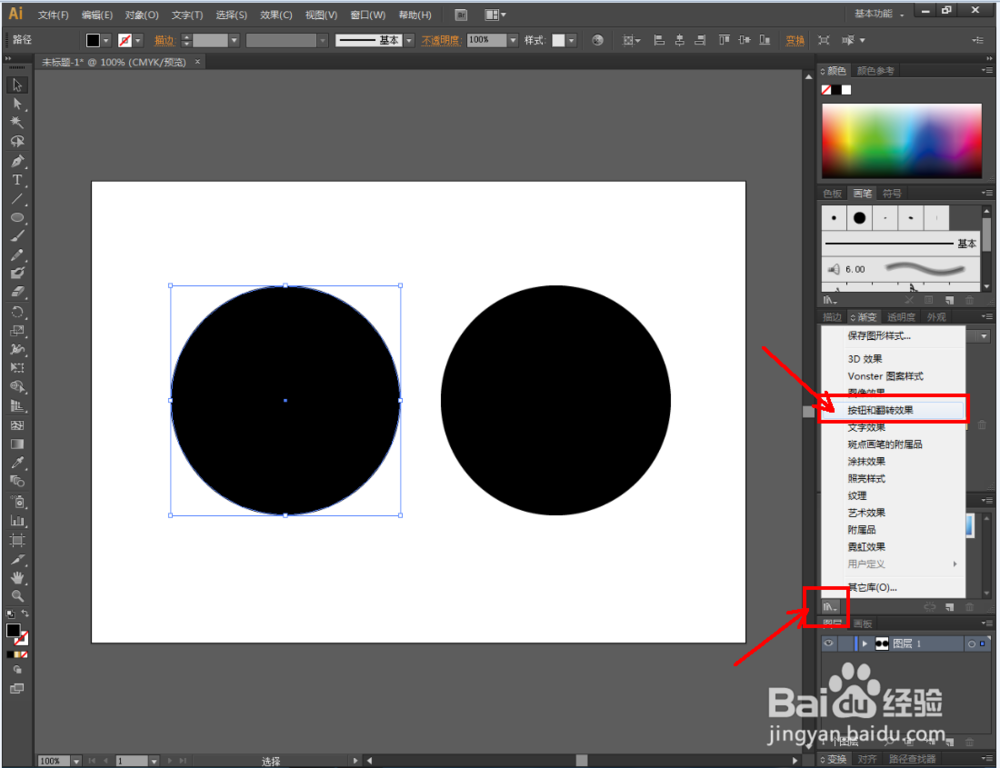1000x768 pixels.
Task: Click horizontal align left icon
Action: 659,40
